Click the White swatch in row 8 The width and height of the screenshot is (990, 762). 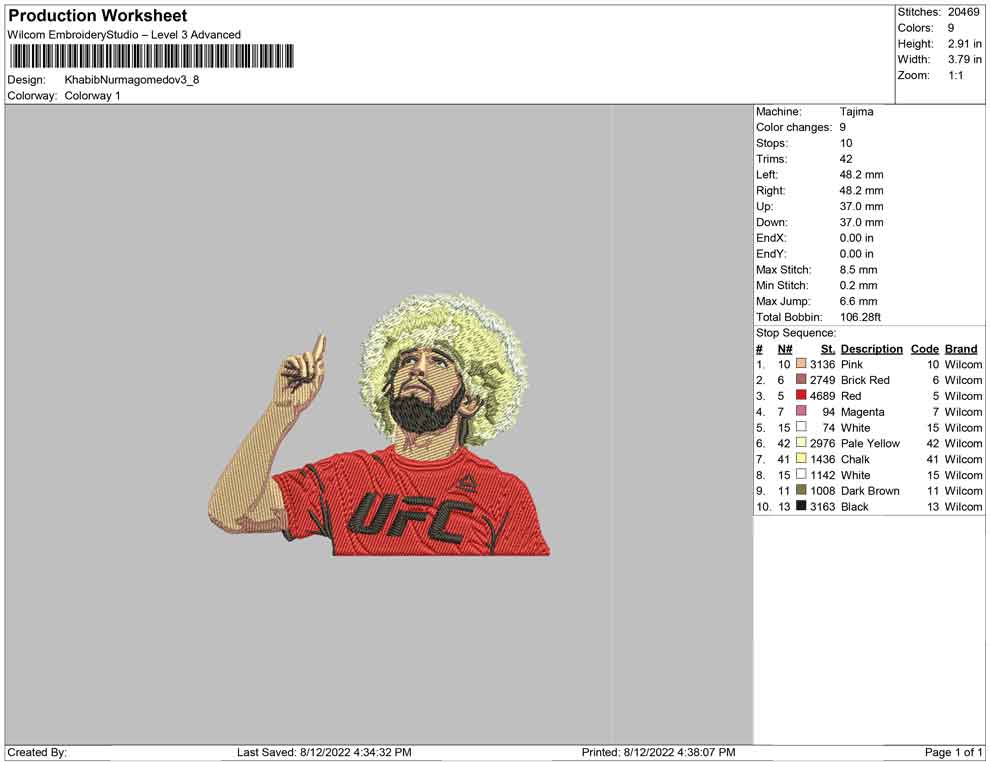click(801, 474)
